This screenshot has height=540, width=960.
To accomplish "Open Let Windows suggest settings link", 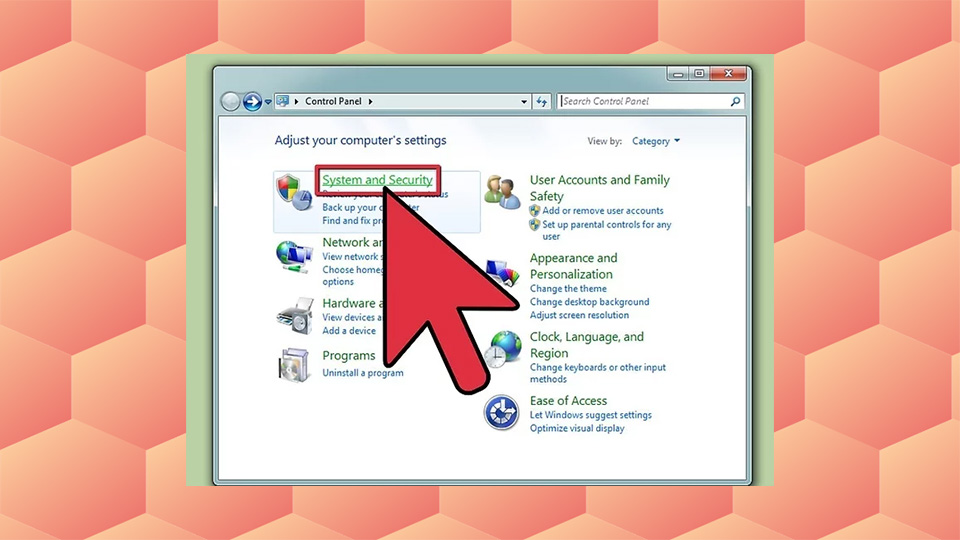I will [591, 415].
